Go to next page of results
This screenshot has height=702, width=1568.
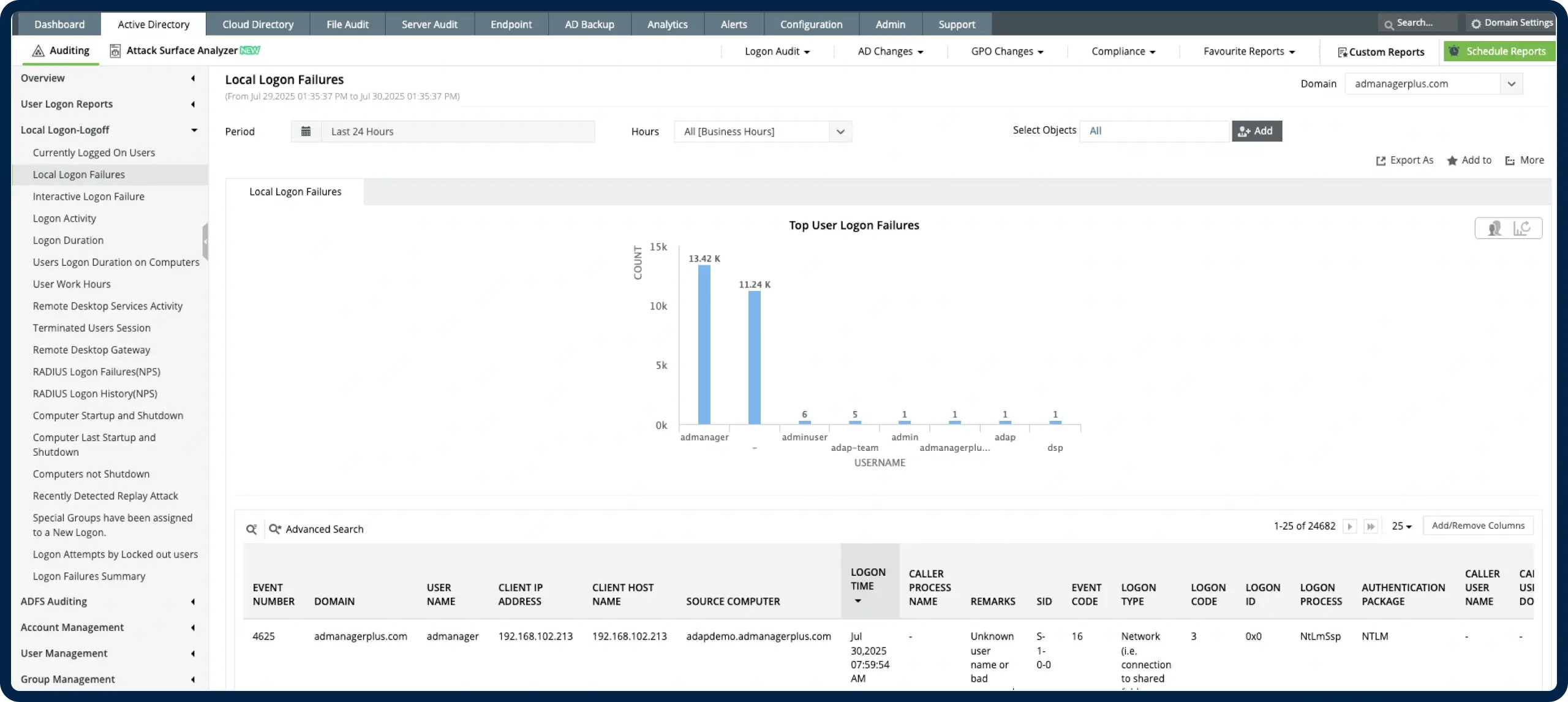click(1349, 526)
